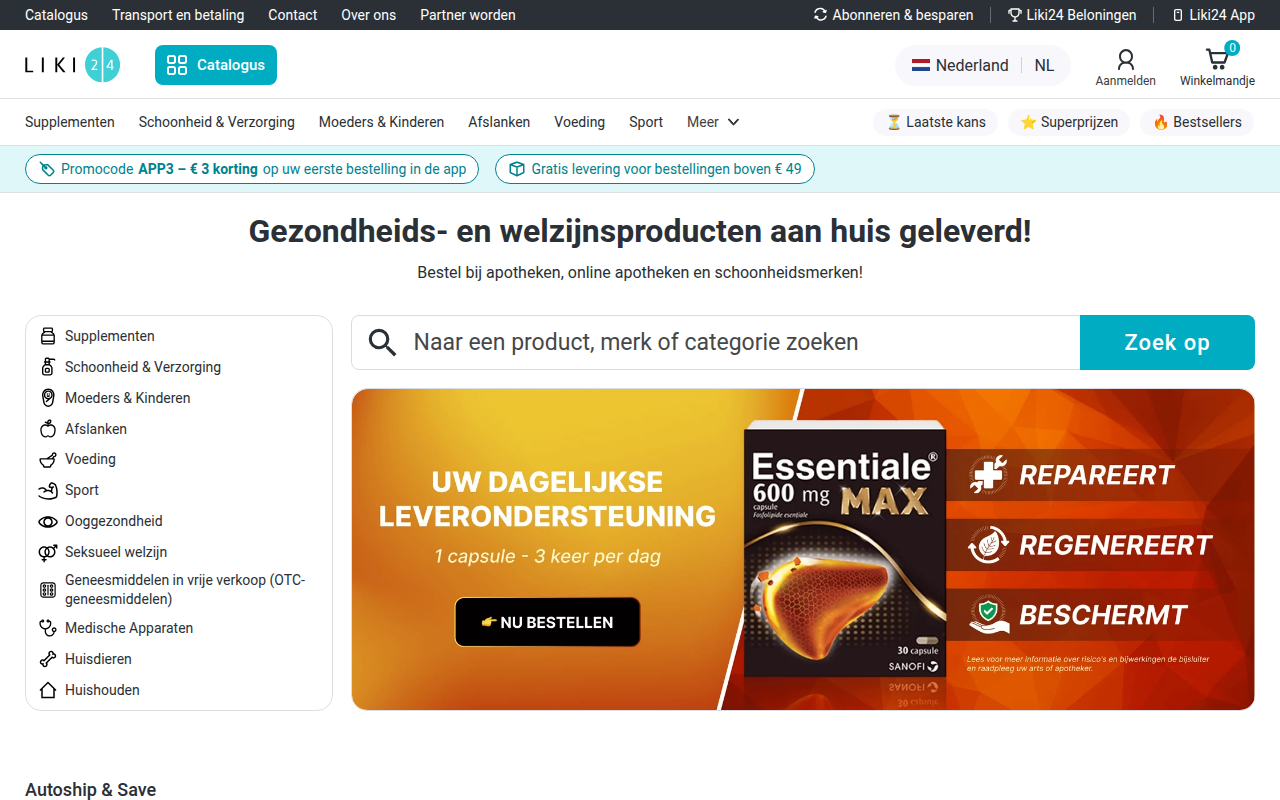This screenshot has width=1280, height=800.
Task: Open Abonneren & besparen link
Action: click(893, 15)
